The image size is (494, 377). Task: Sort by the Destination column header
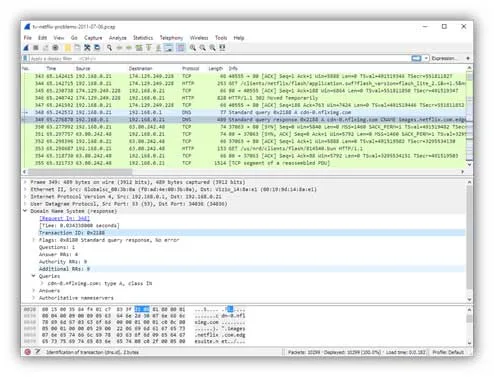coord(141,68)
